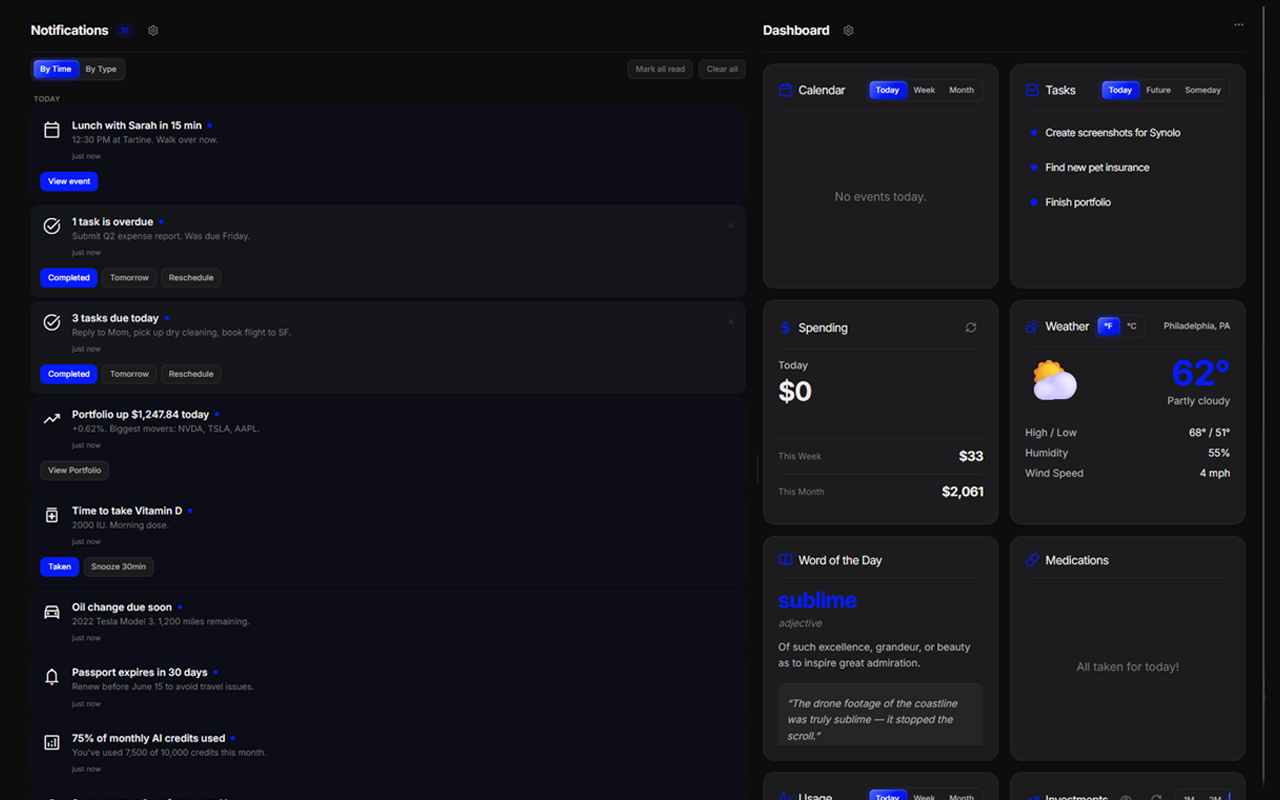
Task: Open 'Passport expires in 30 days' notification
Action: pos(388,687)
